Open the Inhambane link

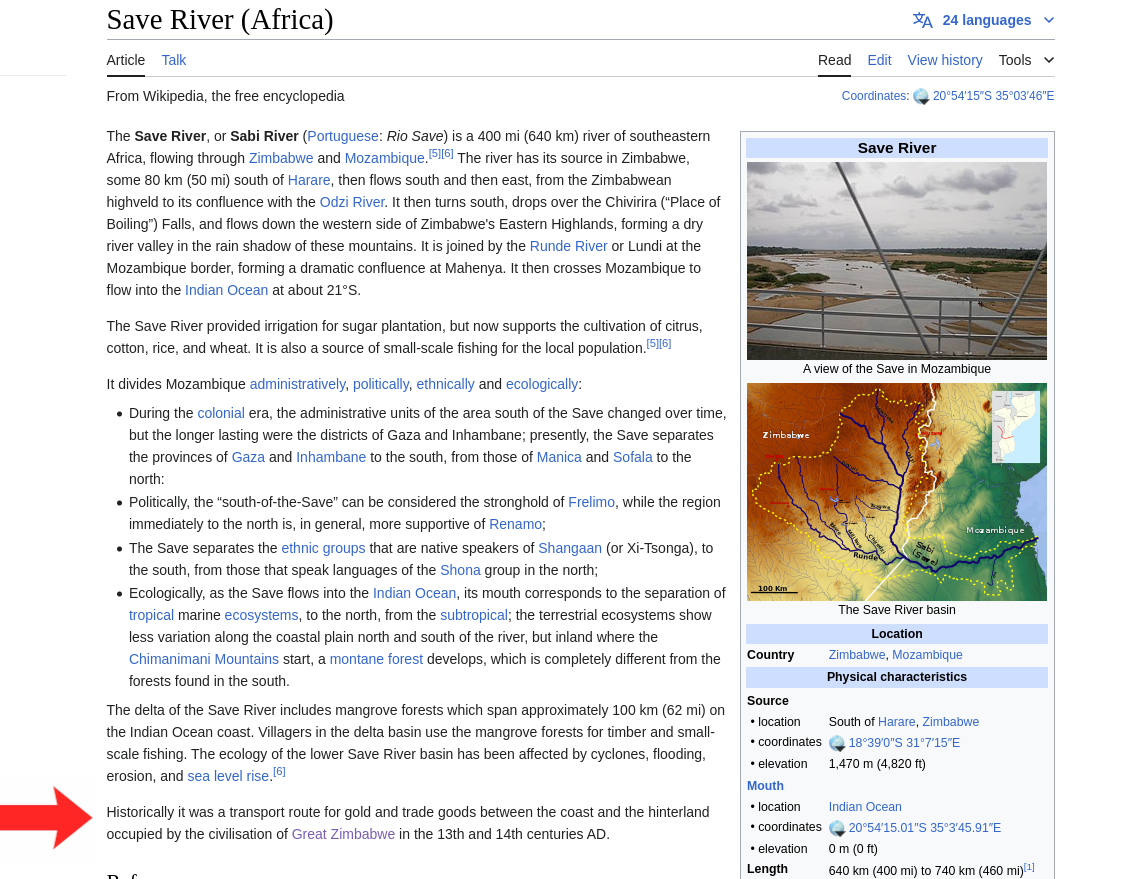click(x=331, y=457)
